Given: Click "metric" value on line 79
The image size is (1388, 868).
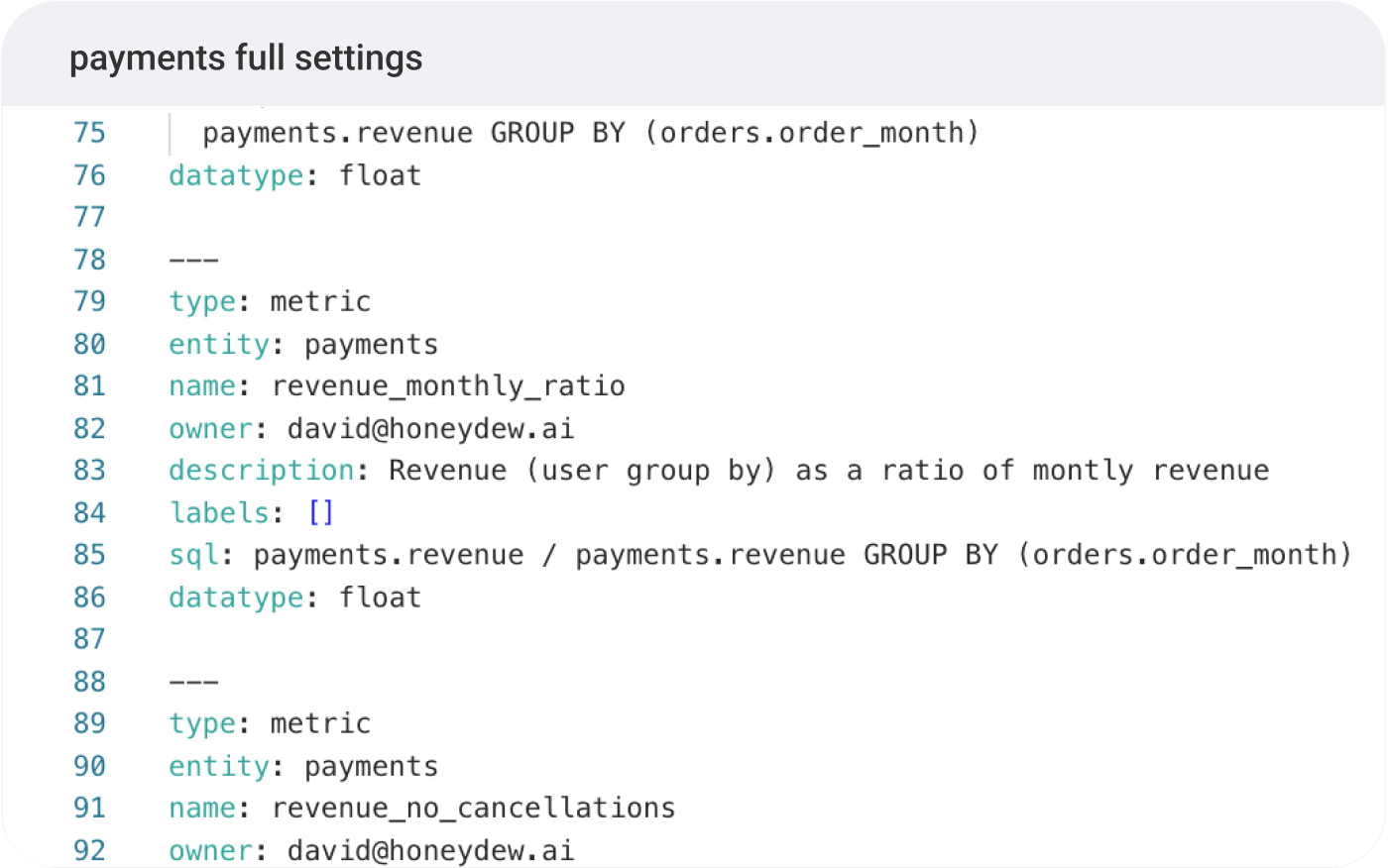Looking at the screenshot, I should click(320, 301).
